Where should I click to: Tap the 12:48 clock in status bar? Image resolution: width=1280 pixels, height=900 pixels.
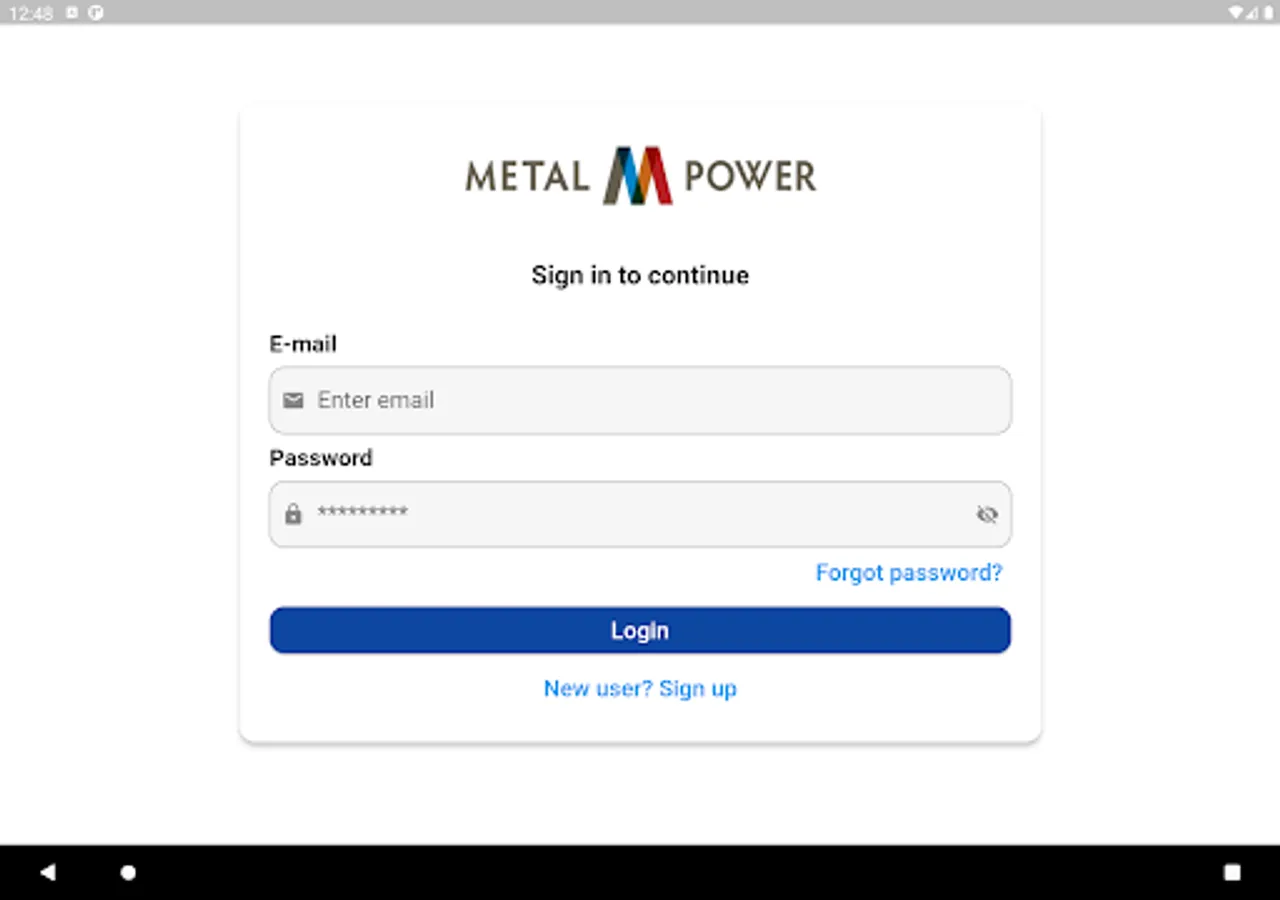coord(30,13)
